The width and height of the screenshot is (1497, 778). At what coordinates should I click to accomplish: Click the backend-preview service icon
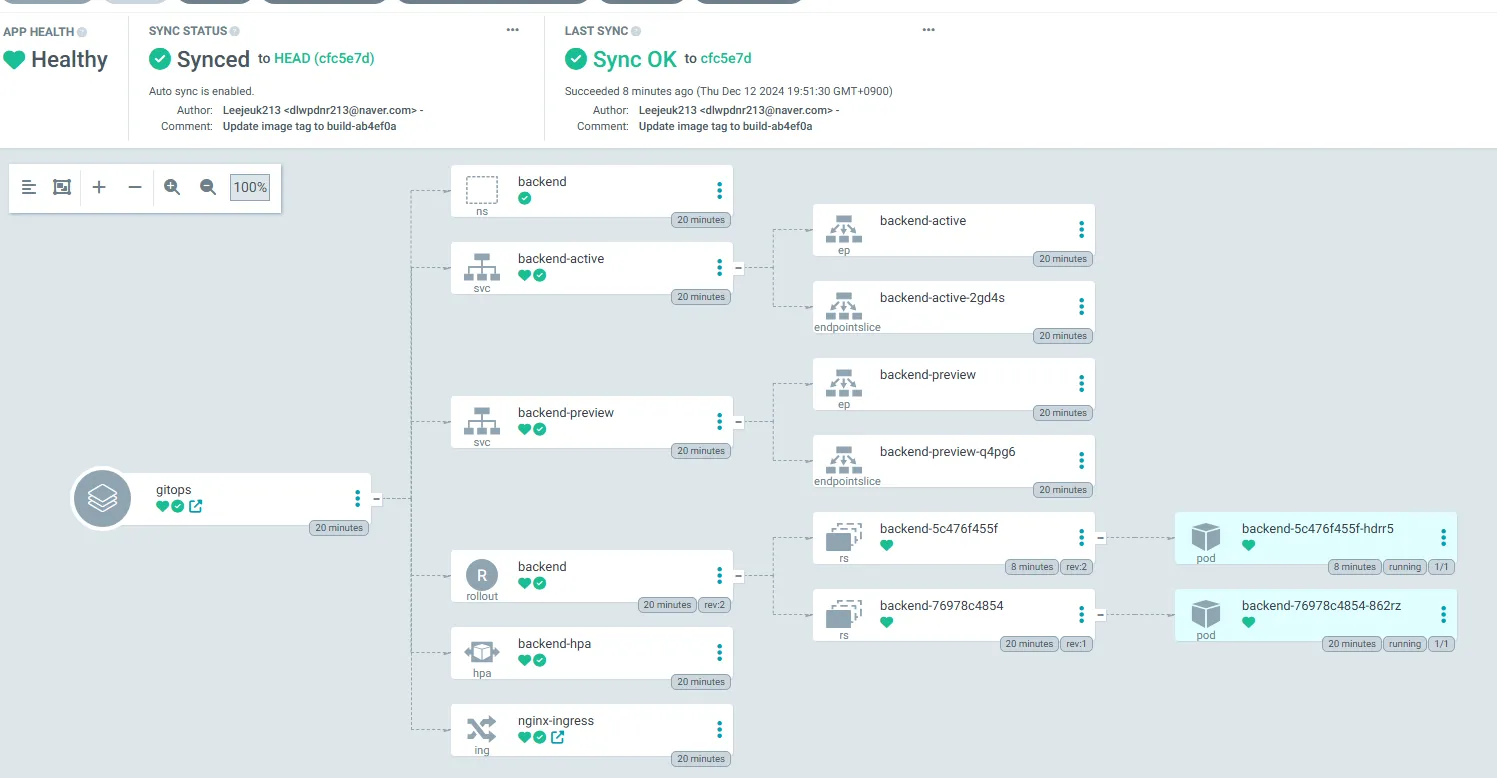point(482,421)
